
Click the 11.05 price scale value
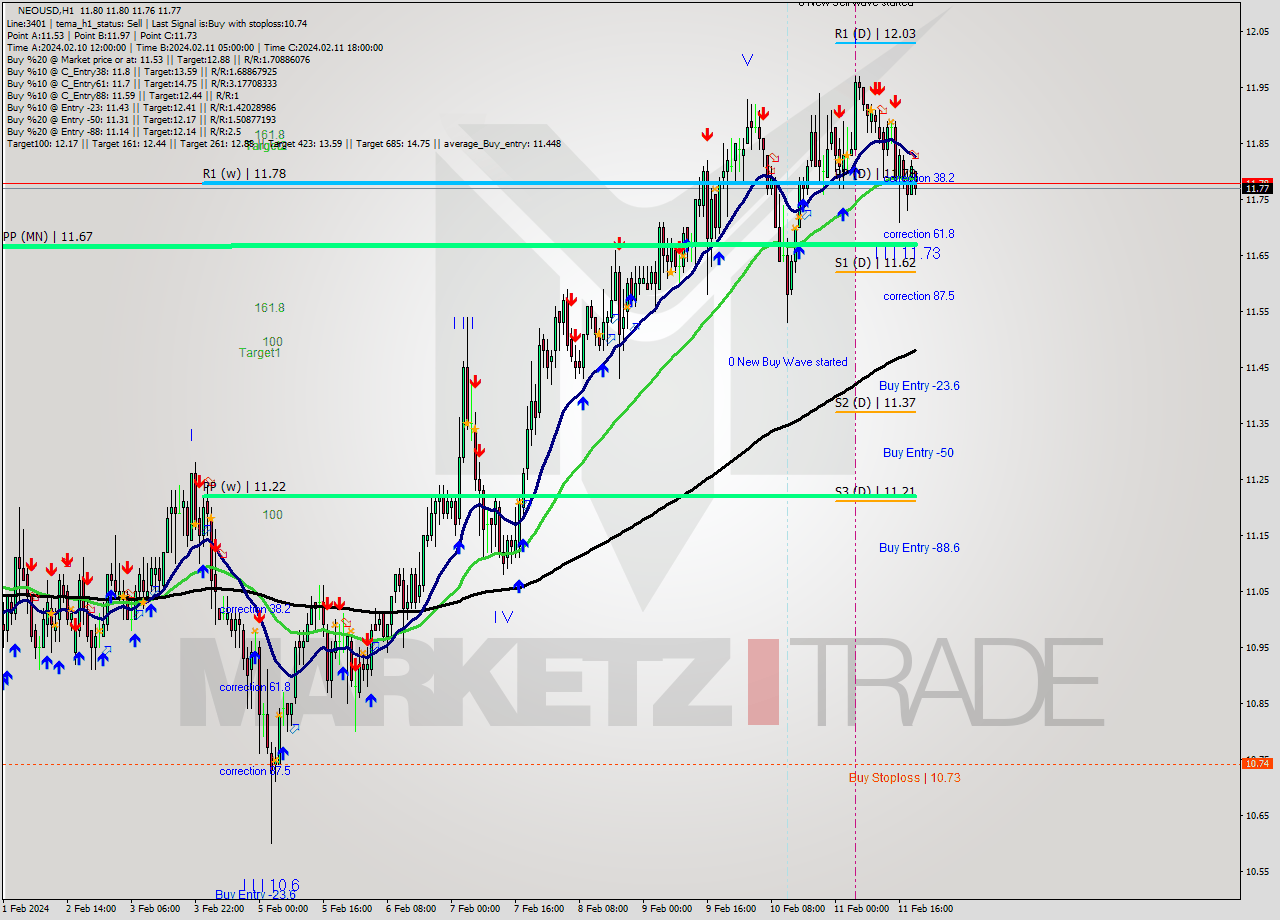pos(1258,592)
